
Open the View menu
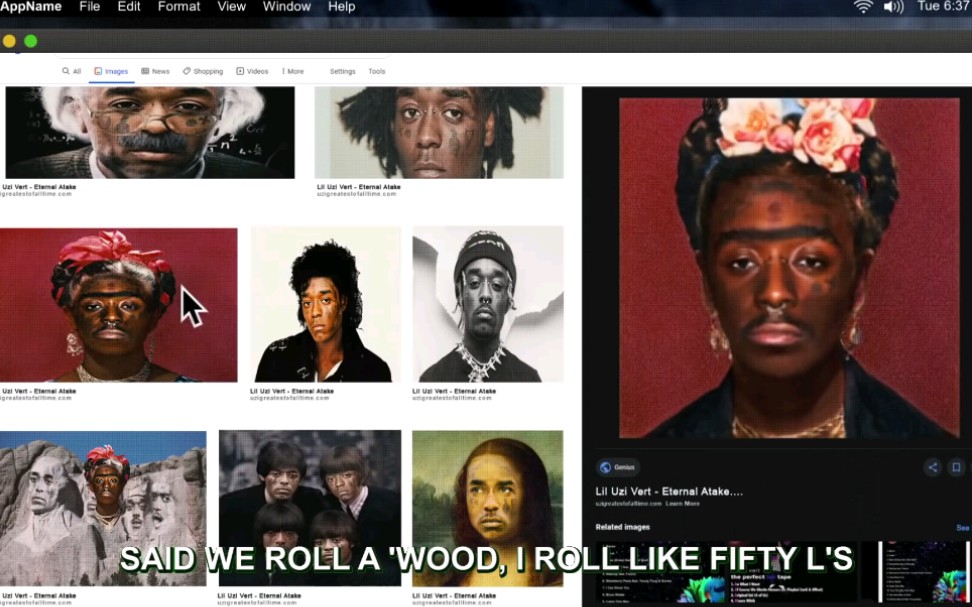[232, 7]
